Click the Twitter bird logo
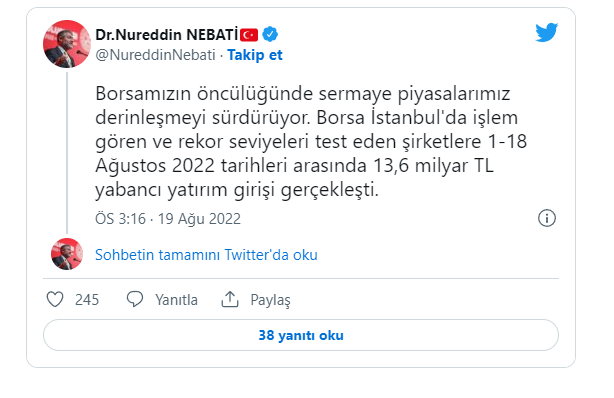 [x=547, y=32]
